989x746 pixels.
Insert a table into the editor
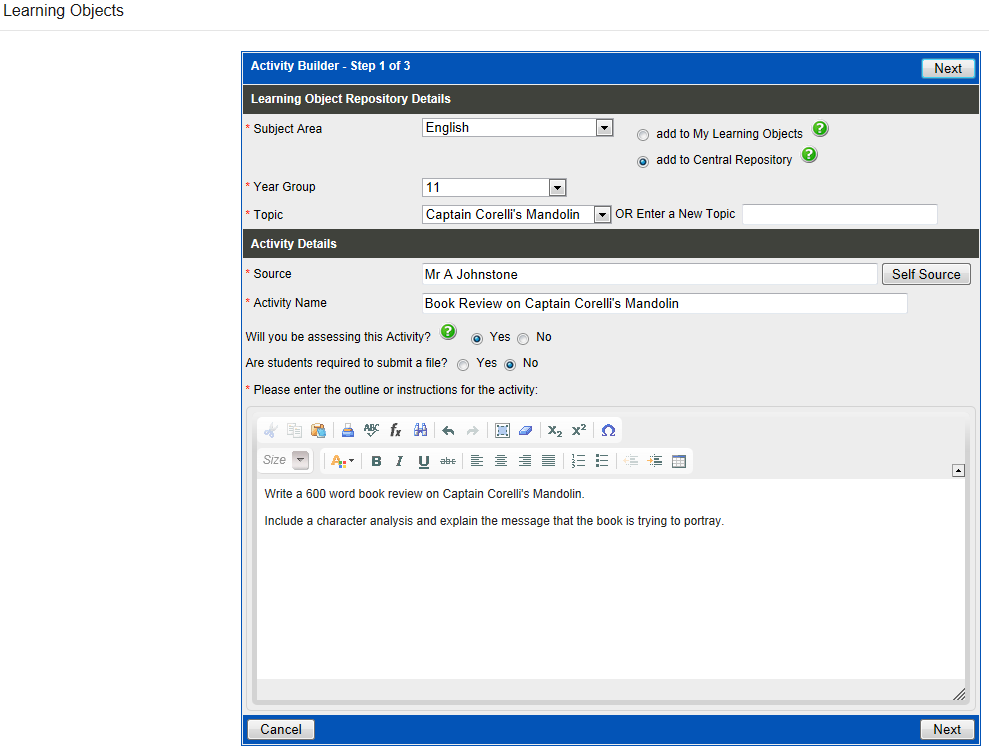point(679,461)
